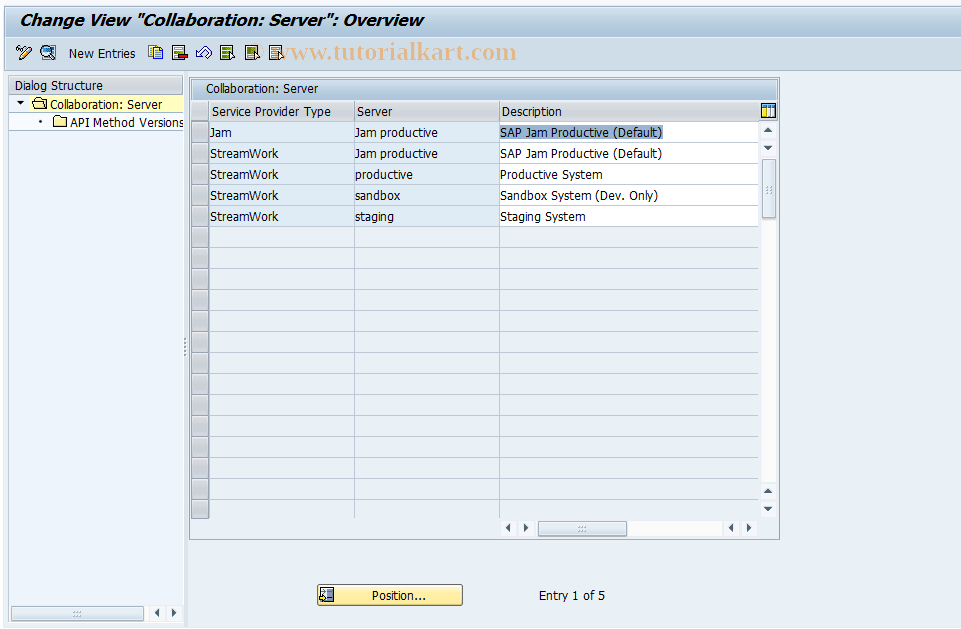Select row marker for StreamWork productive row
The width and height of the screenshot is (961, 629).
coord(200,174)
